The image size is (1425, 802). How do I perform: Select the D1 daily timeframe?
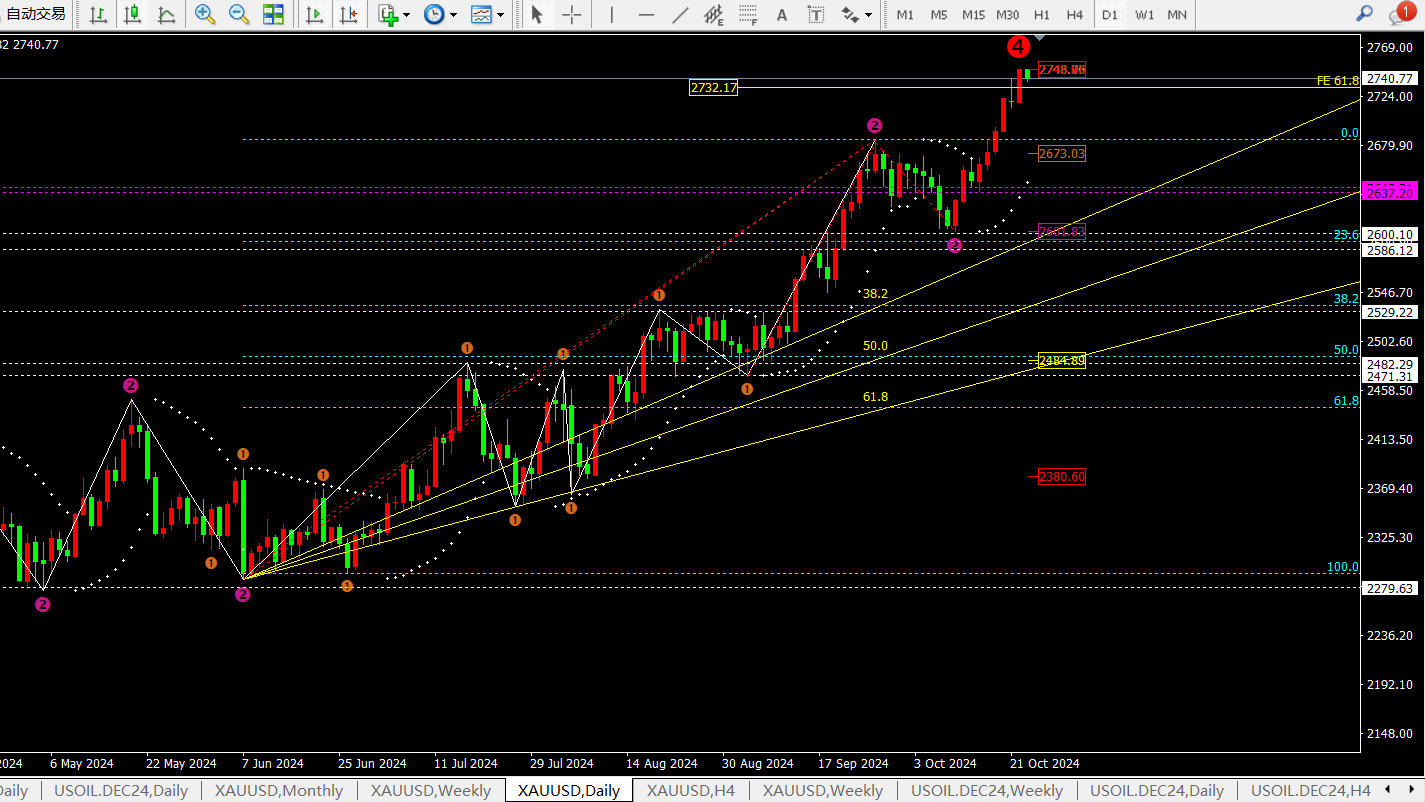click(x=1110, y=14)
